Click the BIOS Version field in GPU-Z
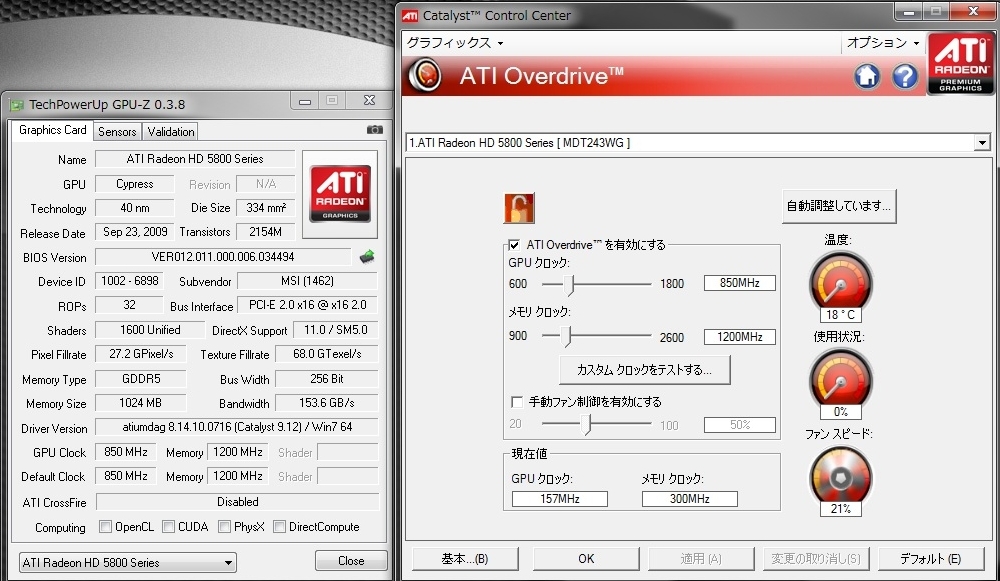1000x581 pixels. point(223,257)
